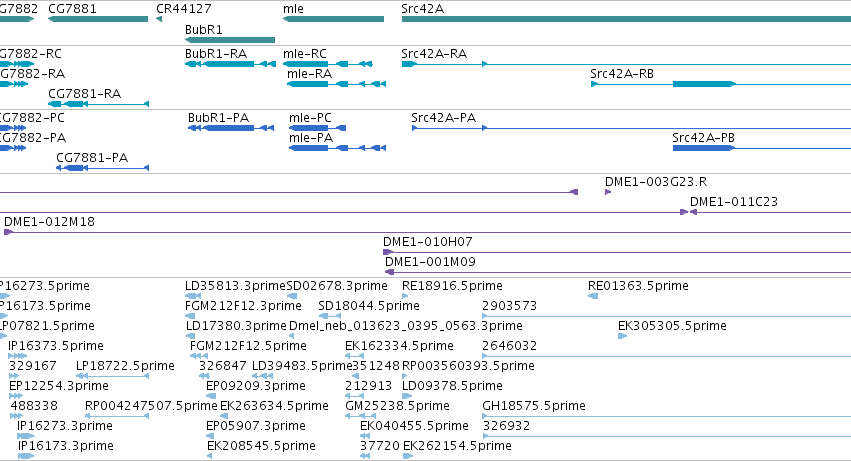
Task: Click the LP18722.5prime EST label
Action: [x=125, y=367]
